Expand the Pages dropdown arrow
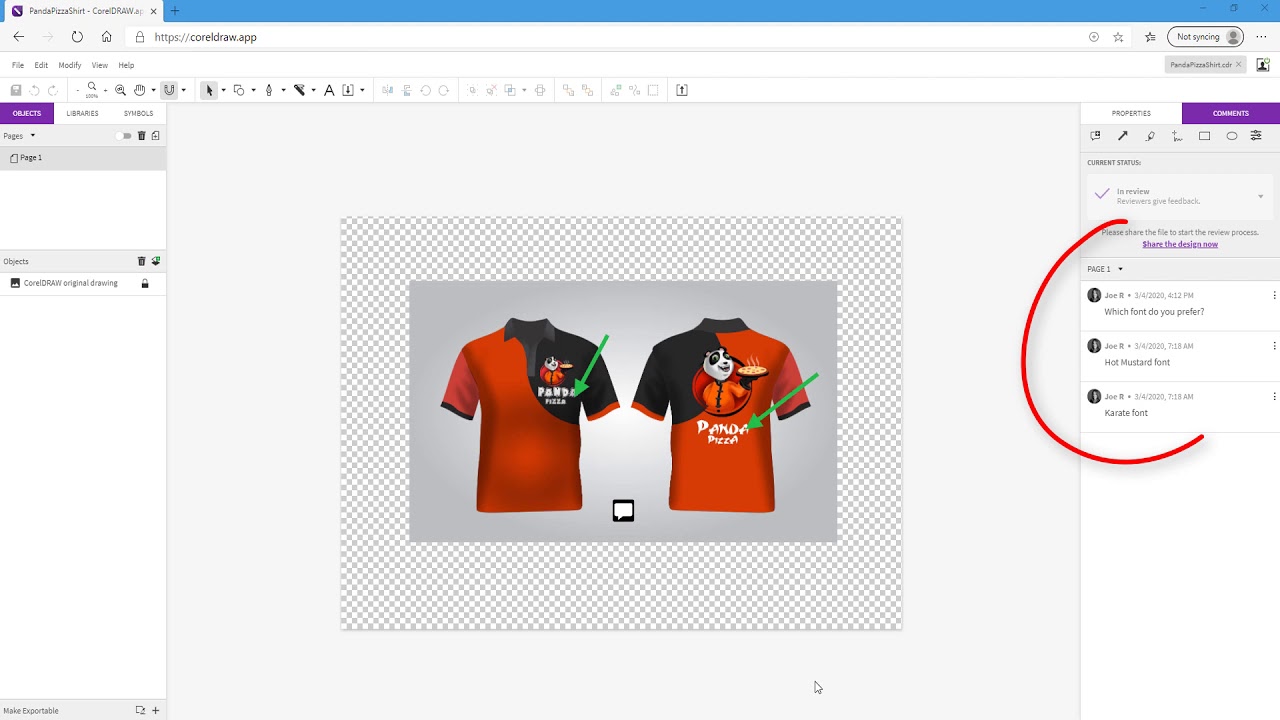Image resolution: width=1280 pixels, height=720 pixels. pos(32,136)
